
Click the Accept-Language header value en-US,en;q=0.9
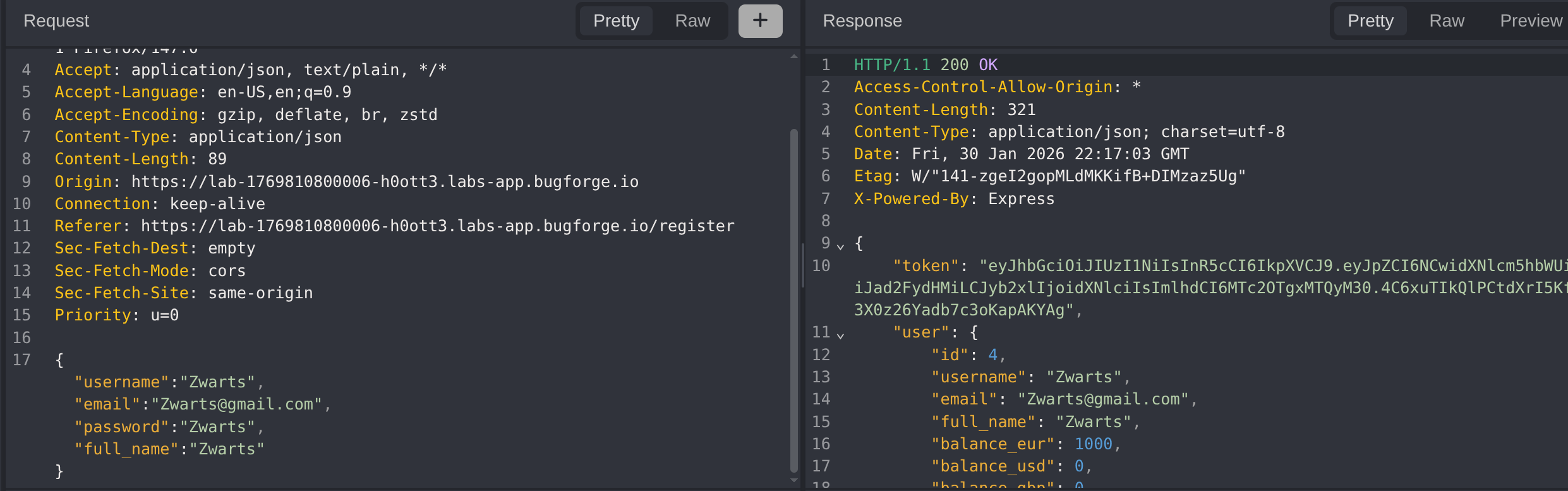pyautogui.click(x=284, y=92)
